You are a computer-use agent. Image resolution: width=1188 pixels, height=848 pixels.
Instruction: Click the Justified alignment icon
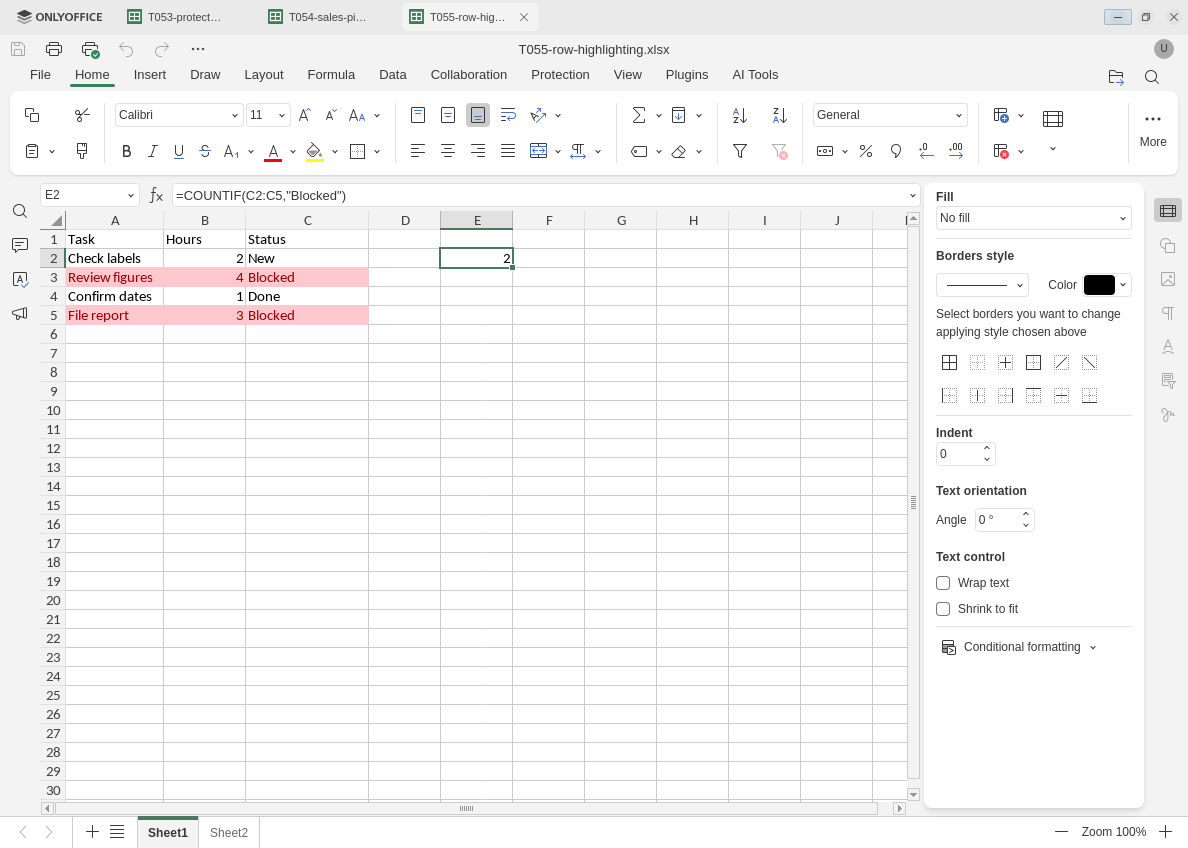point(508,152)
